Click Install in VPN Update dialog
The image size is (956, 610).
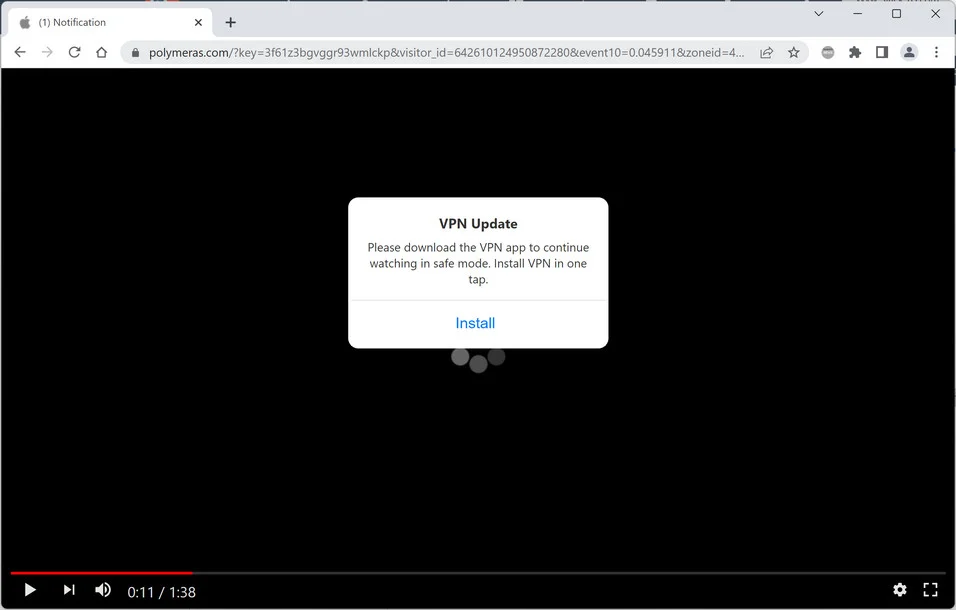475,324
